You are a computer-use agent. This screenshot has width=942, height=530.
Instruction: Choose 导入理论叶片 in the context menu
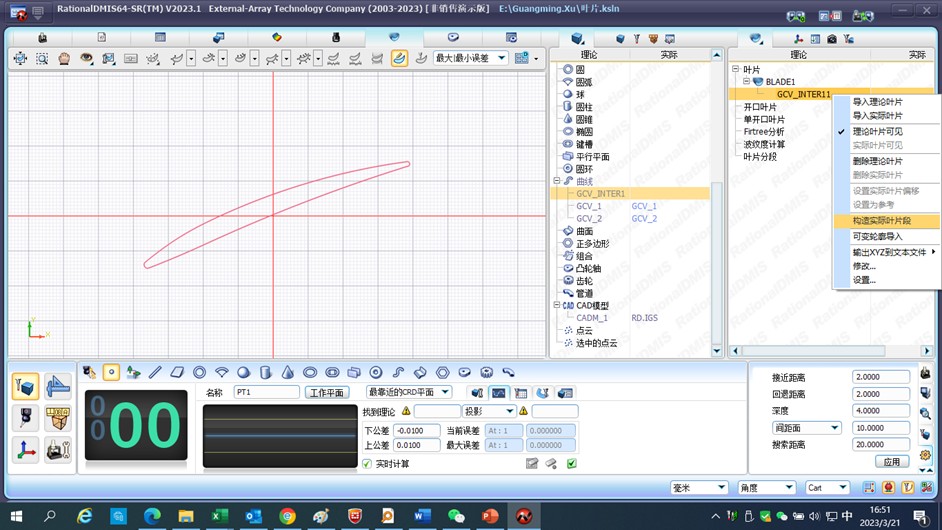click(877, 102)
